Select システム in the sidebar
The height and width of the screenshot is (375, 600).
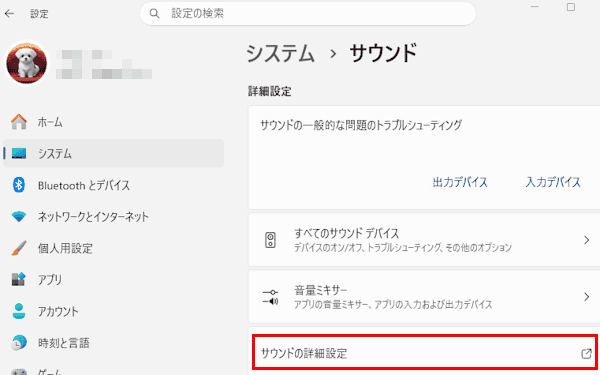(113, 153)
